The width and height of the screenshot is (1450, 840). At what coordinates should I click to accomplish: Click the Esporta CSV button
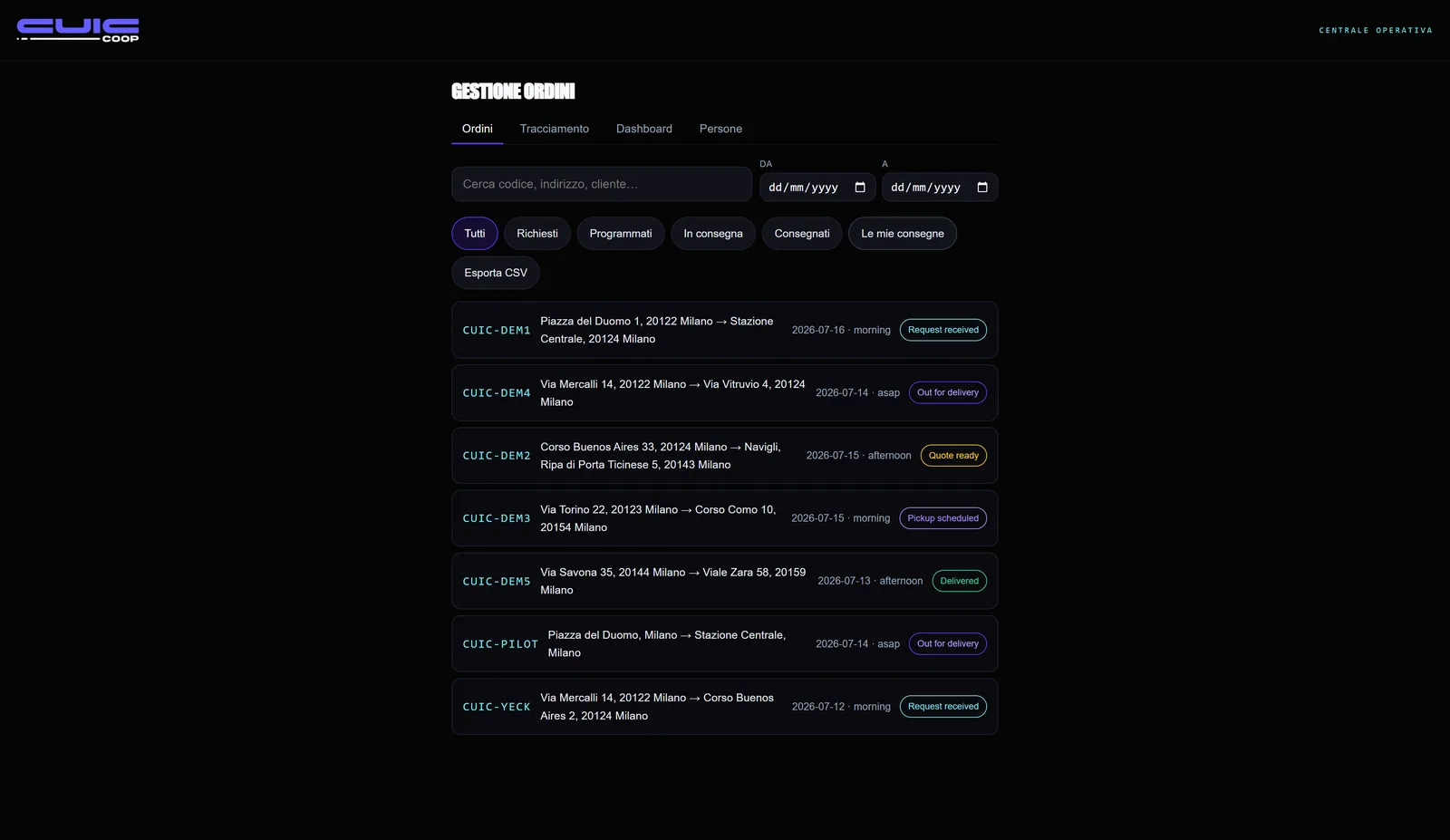[x=496, y=273]
